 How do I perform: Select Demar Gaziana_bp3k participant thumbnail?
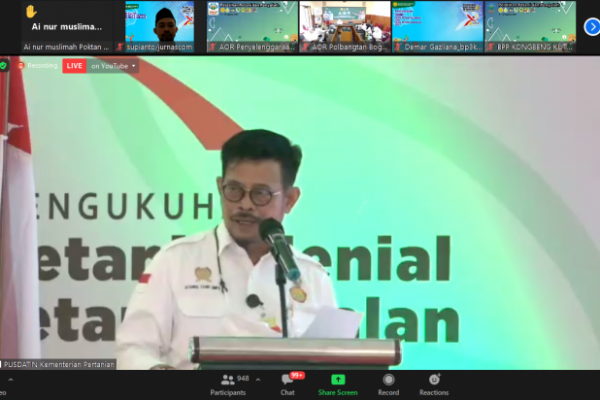click(x=437, y=27)
